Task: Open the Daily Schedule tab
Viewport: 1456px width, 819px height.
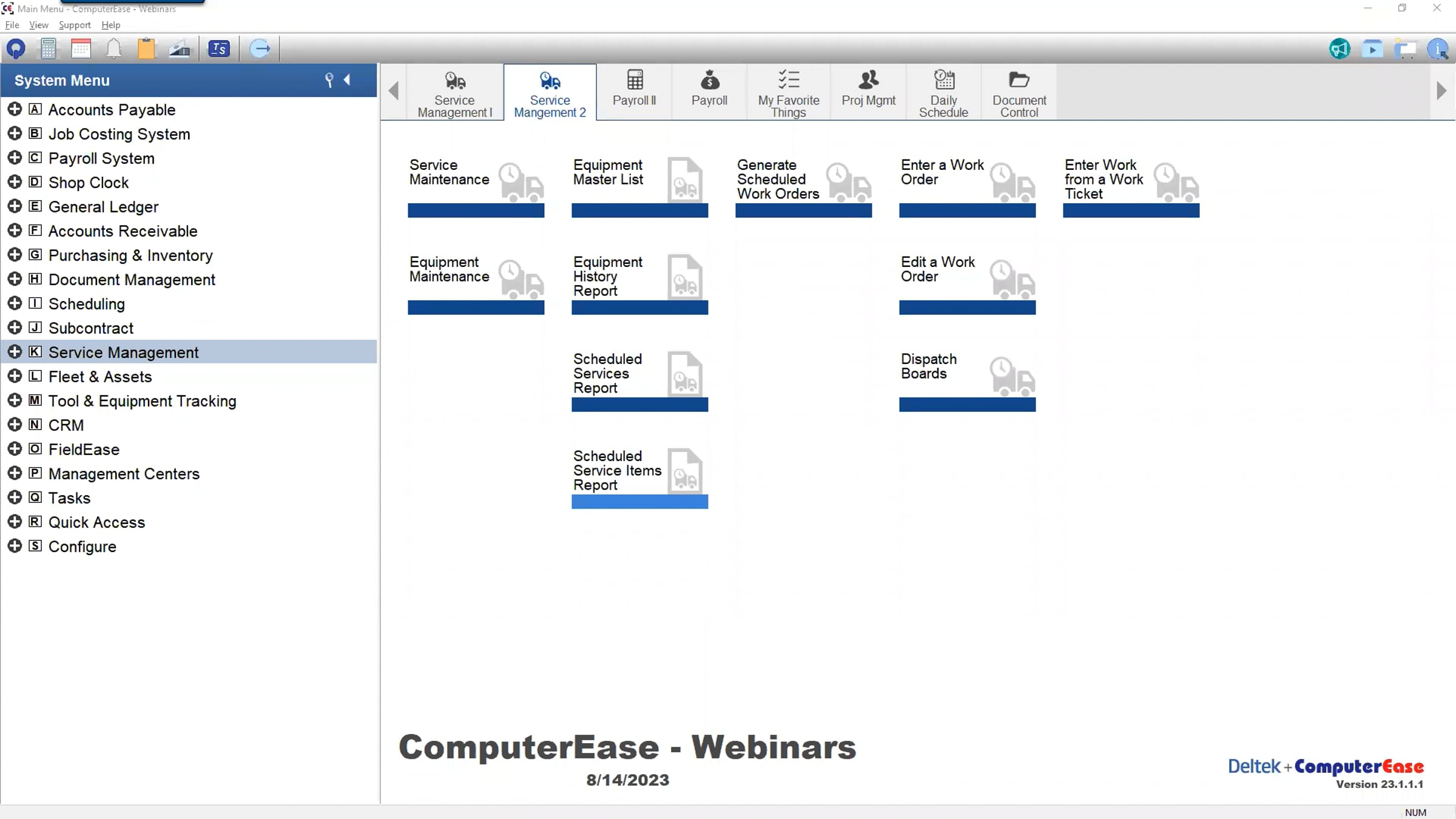Action: [x=943, y=93]
